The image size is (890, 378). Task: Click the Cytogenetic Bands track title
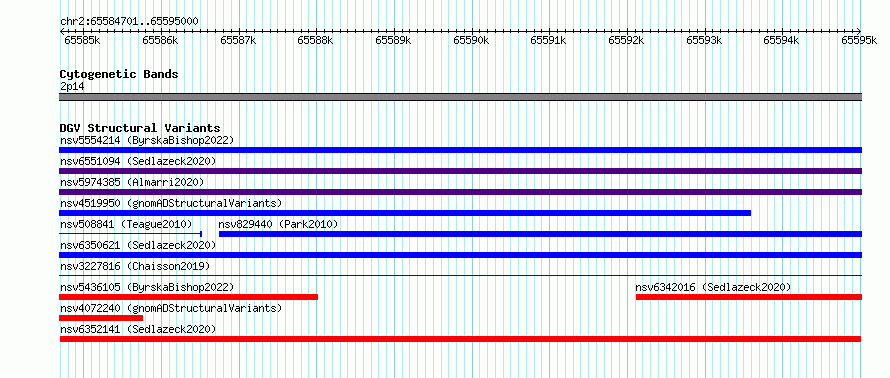119,74
